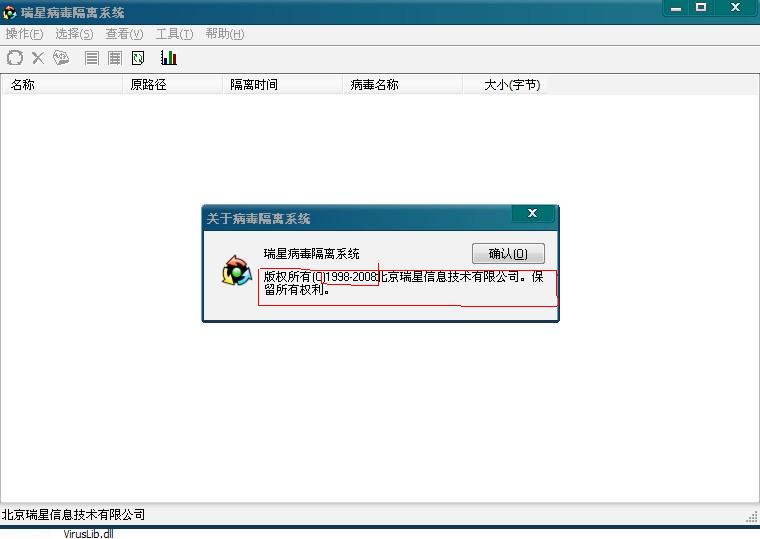Sort by the 原路径 column header

click(x=172, y=84)
